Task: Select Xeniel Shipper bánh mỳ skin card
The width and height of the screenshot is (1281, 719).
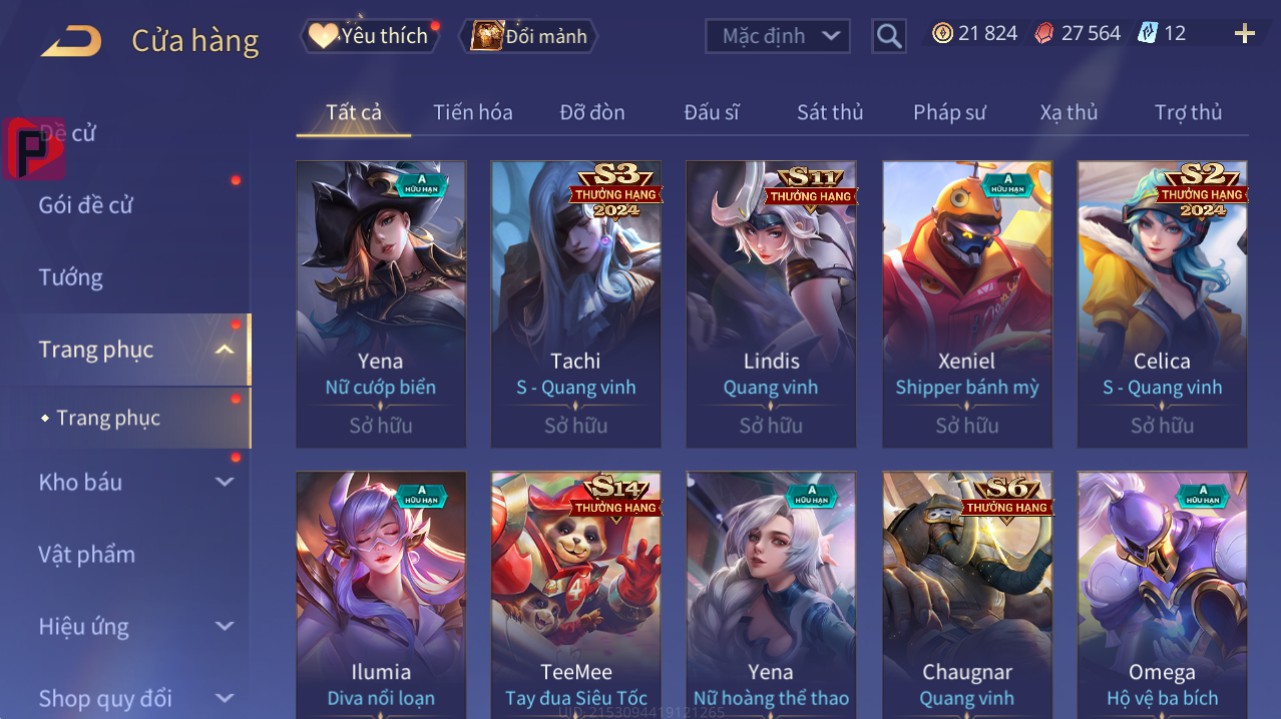Action: (x=967, y=304)
